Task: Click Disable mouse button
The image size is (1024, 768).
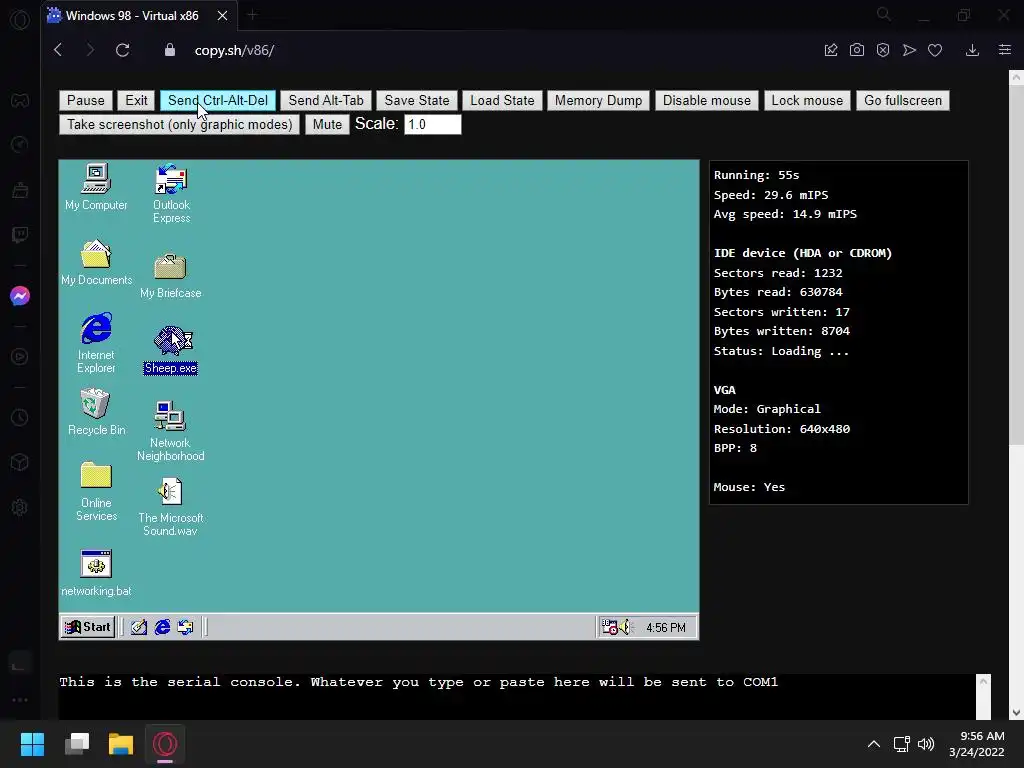Action: [707, 101]
